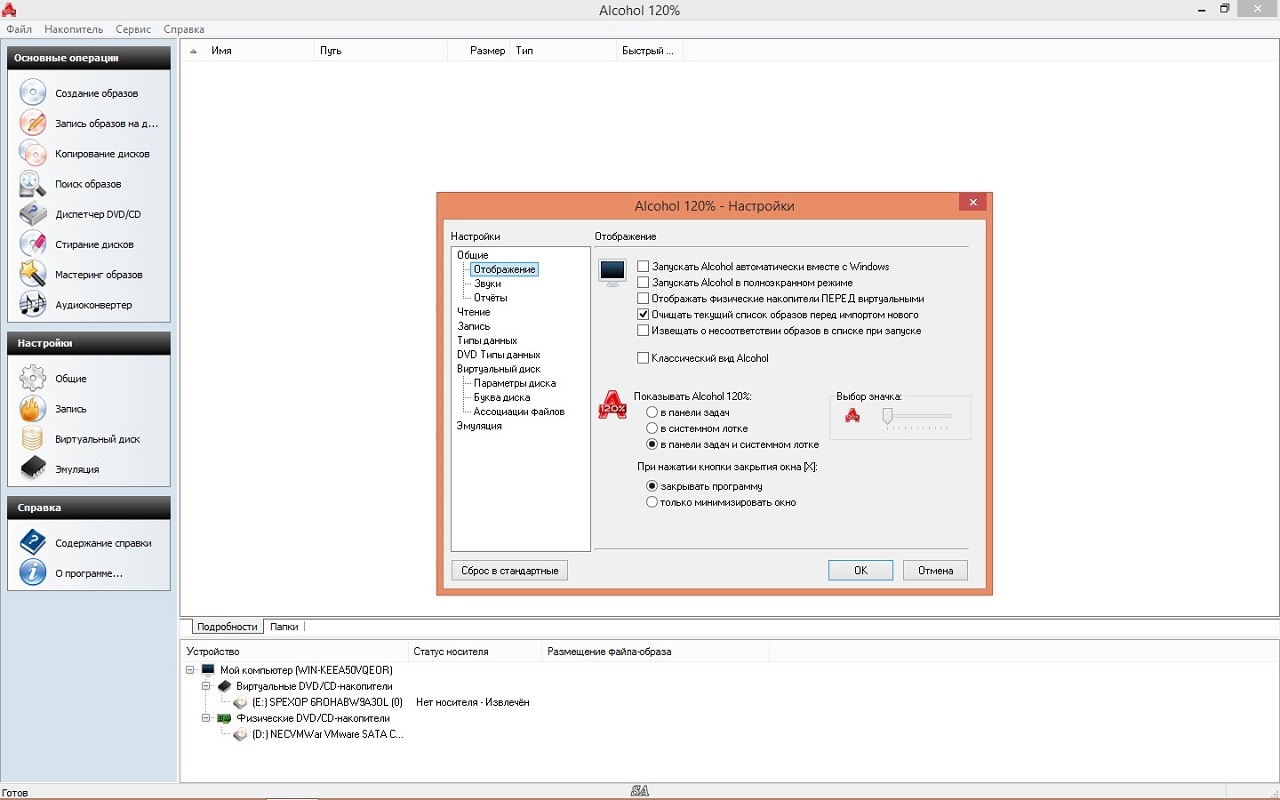Screen dimensions: 1280x800
Task: Collapse the Мой компьютер tree node
Action: pos(191,670)
